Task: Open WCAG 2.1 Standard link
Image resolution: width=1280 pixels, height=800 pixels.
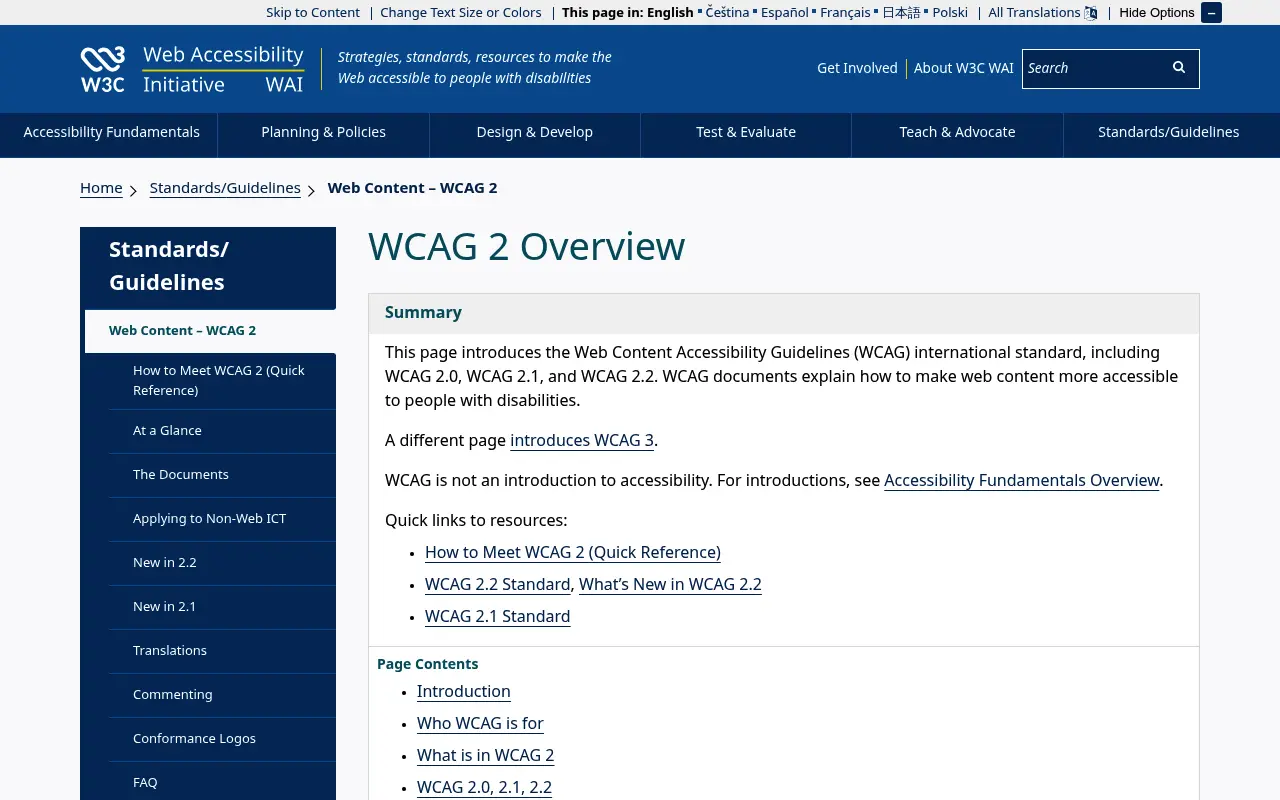Action: (x=497, y=617)
